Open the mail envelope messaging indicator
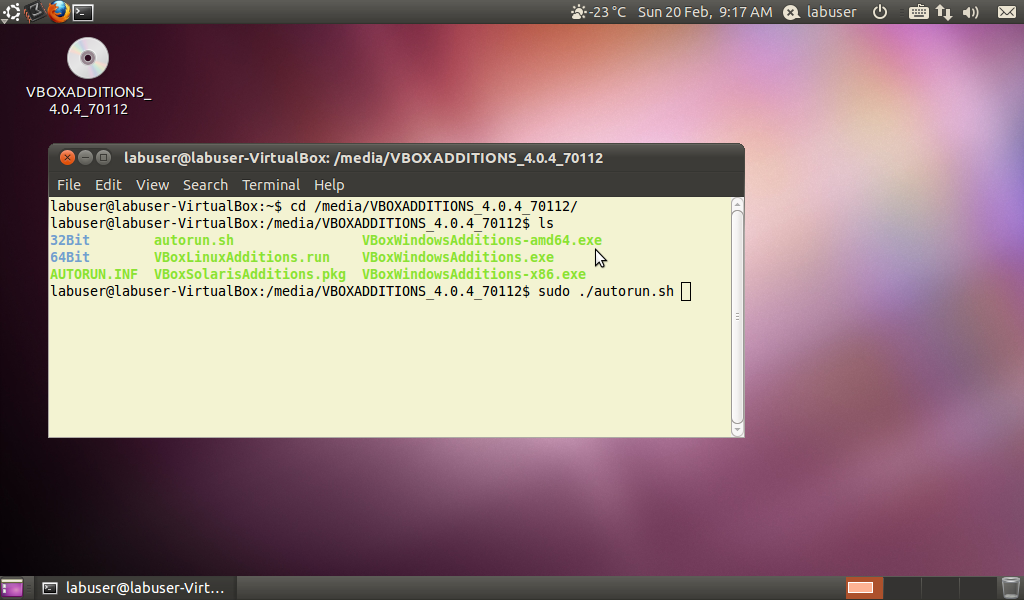 click(x=1007, y=12)
